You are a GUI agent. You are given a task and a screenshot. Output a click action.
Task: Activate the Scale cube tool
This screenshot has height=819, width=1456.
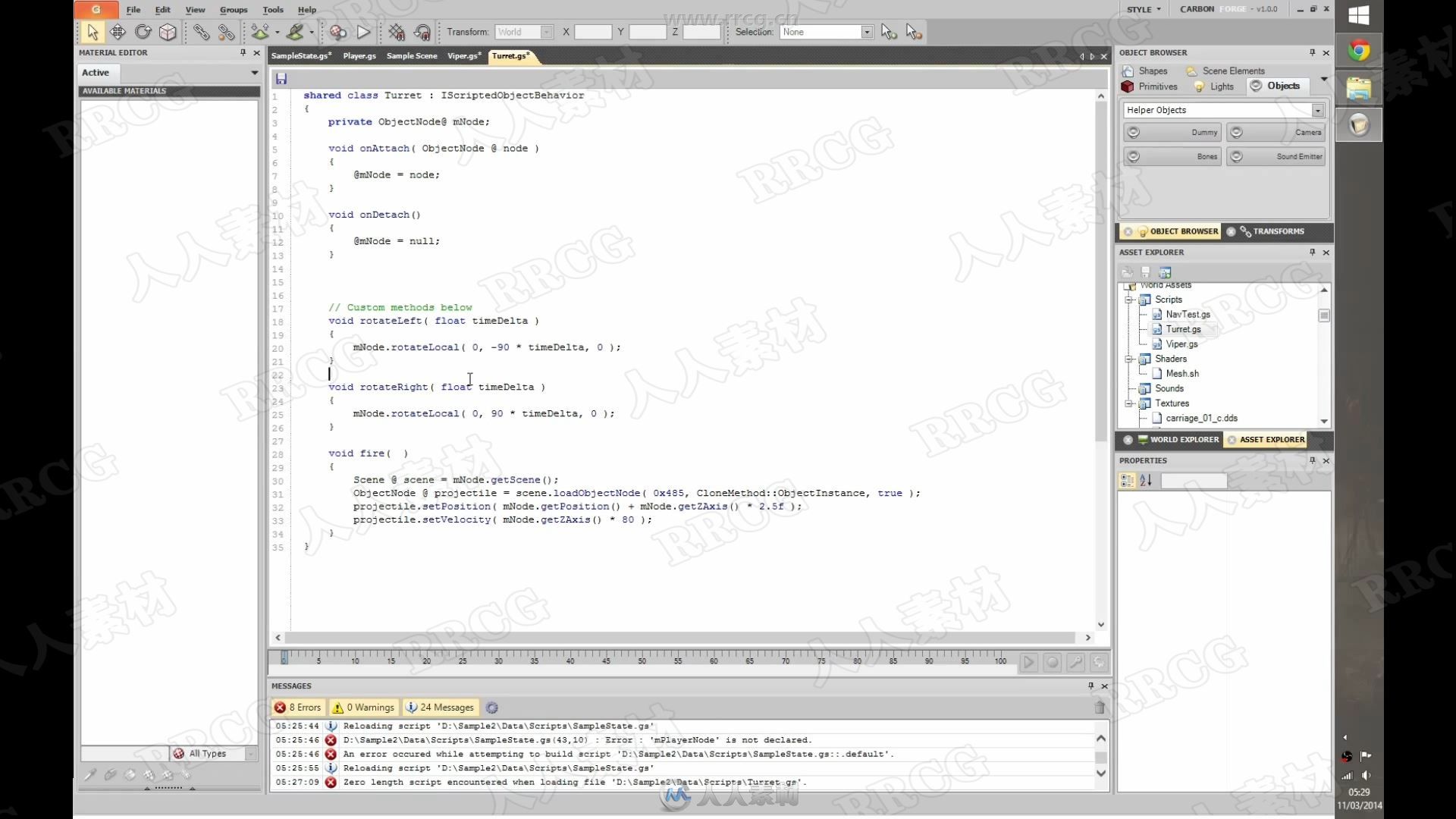[x=168, y=32]
